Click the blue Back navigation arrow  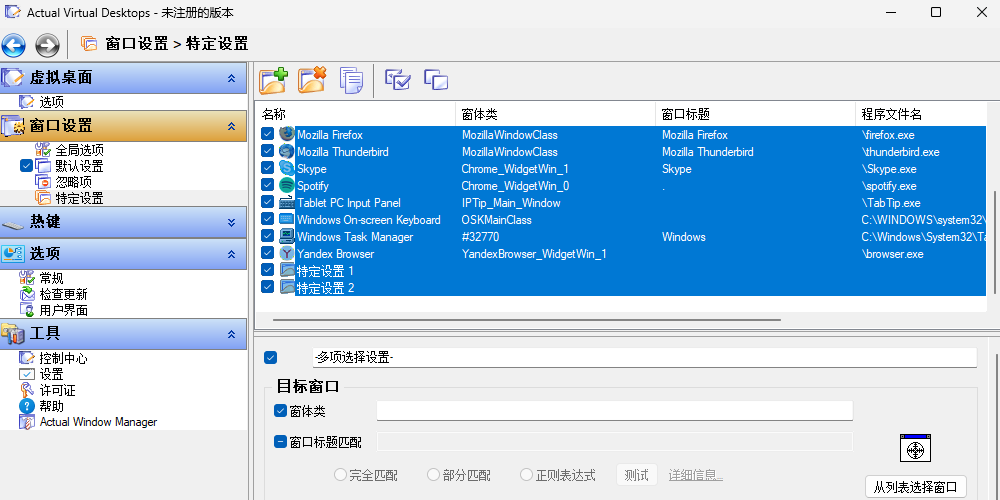[13, 45]
